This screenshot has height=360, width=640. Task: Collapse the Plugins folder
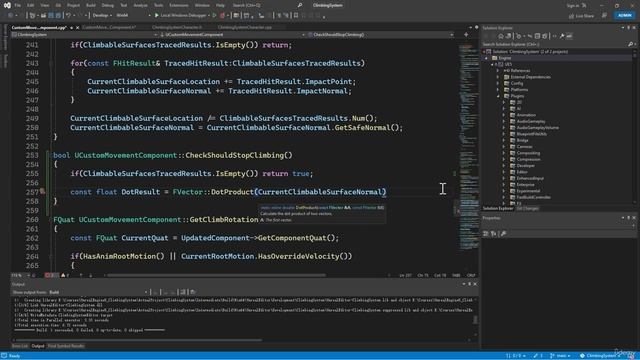coord(498,96)
